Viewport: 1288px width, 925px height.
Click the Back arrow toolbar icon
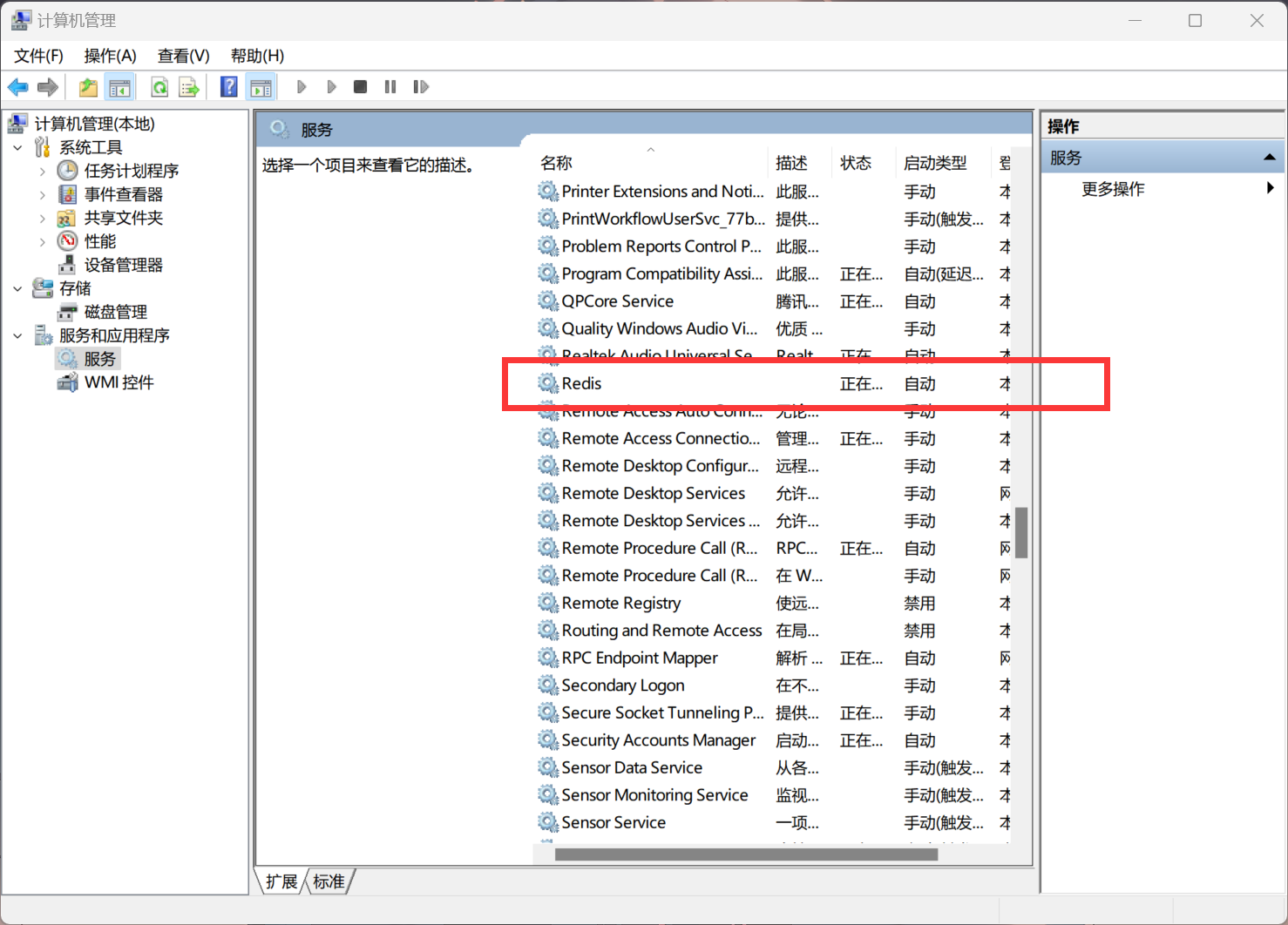17,87
